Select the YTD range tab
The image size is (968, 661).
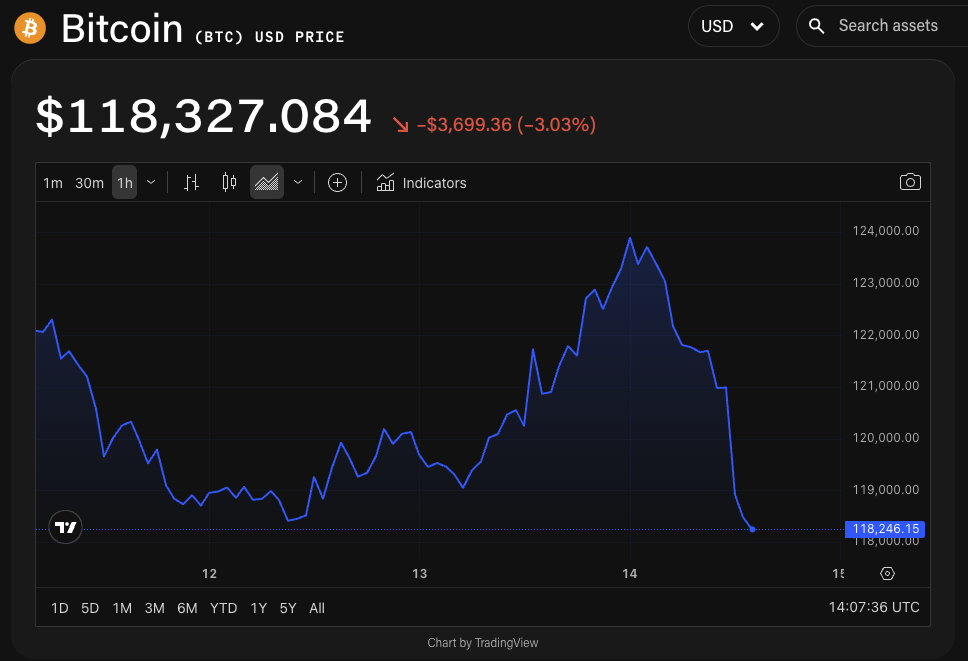coord(223,607)
